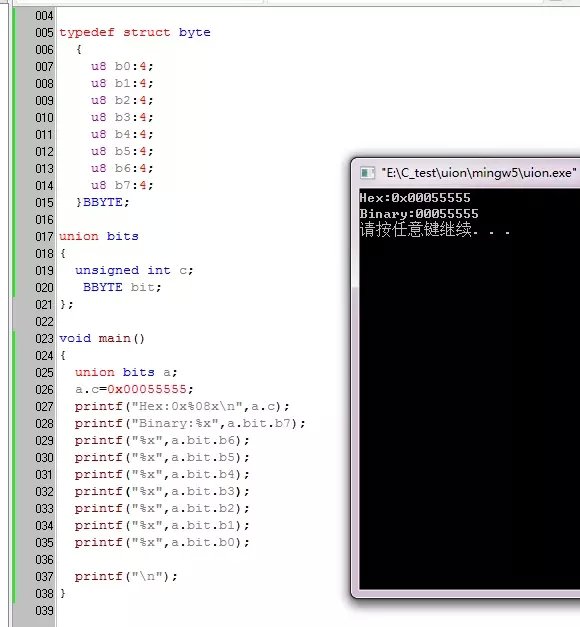
Task: Click the Chinese press-any-key prompt in console
Action: [435, 230]
